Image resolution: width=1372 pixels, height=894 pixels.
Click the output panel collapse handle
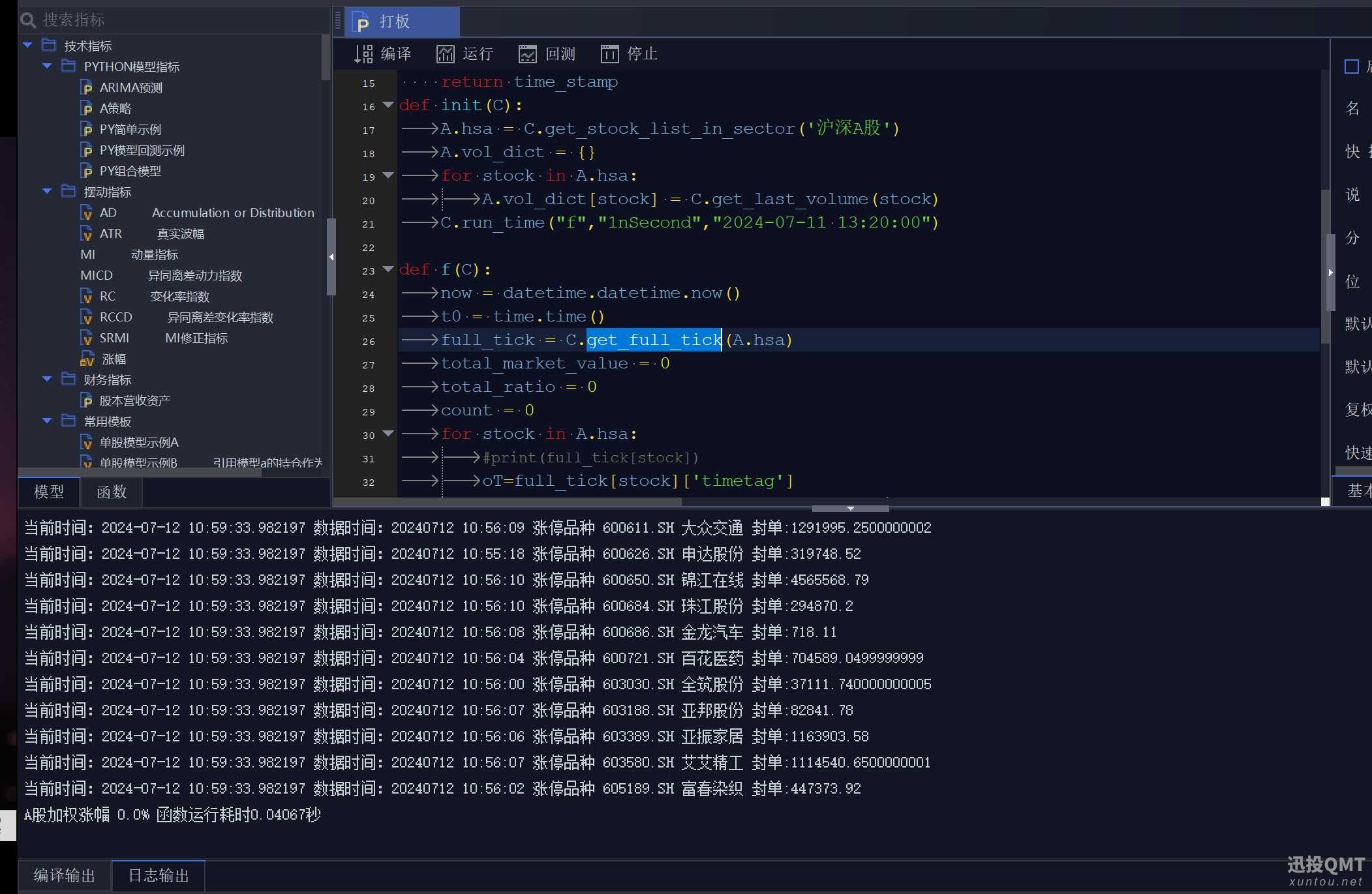point(850,508)
